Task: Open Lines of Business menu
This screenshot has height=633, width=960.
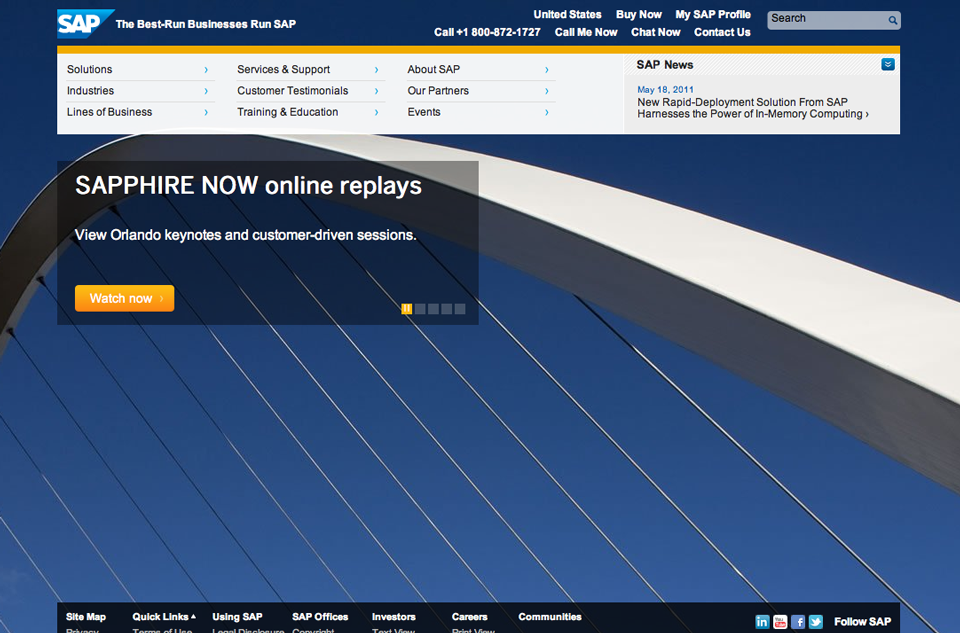Action: click(x=110, y=112)
